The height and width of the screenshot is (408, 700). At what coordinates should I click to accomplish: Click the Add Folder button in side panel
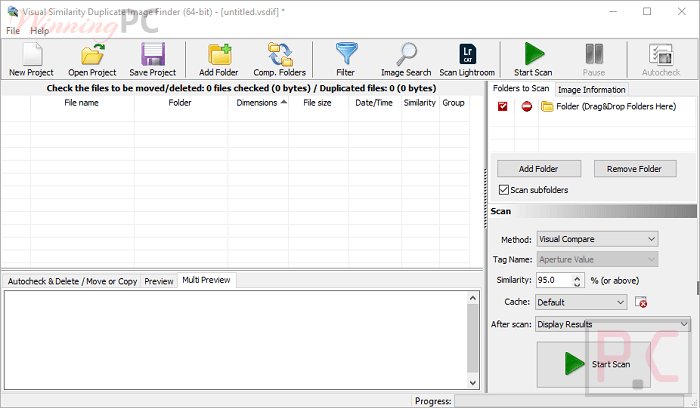[x=539, y=169]
